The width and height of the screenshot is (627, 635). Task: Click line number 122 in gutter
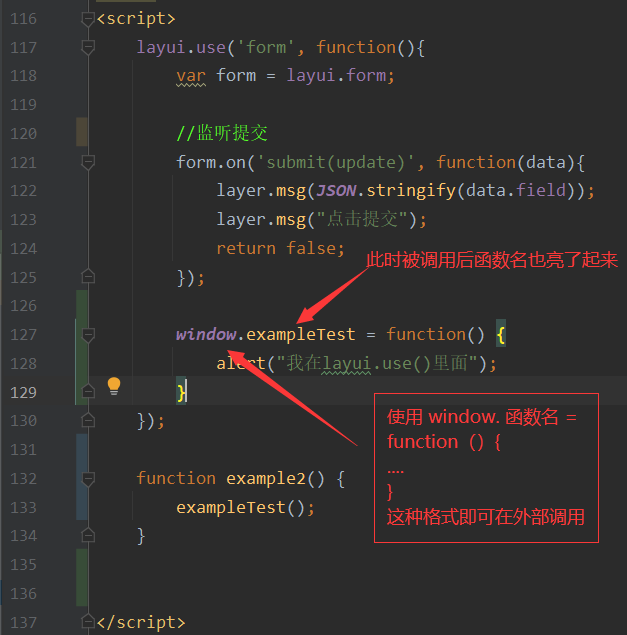tap(23, 191)
